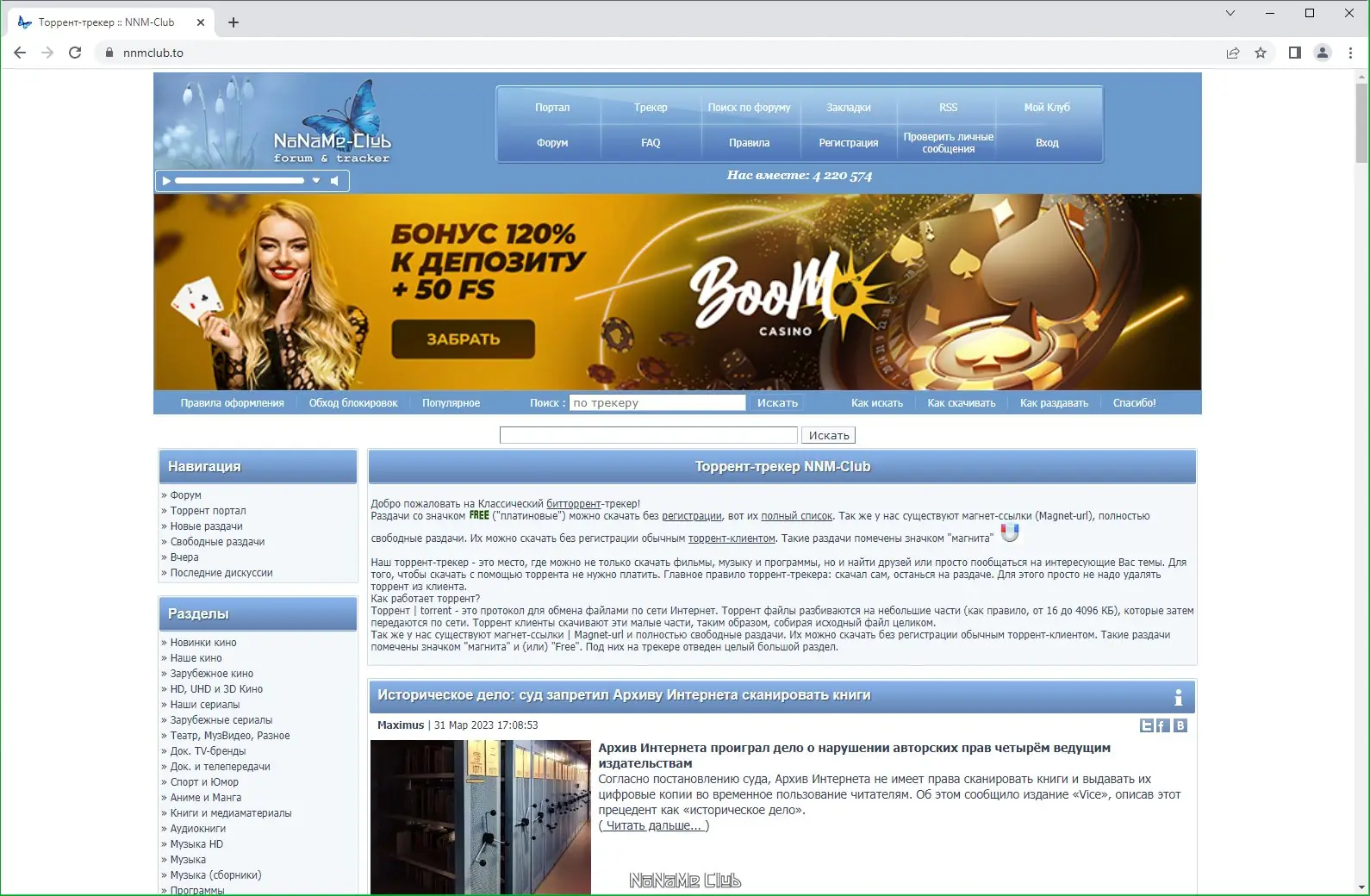This screenshot has width=1370, height=896.
Task: Open the Chrome three-dot menu
Action: pyautogui.click(x=1350, y=53)
